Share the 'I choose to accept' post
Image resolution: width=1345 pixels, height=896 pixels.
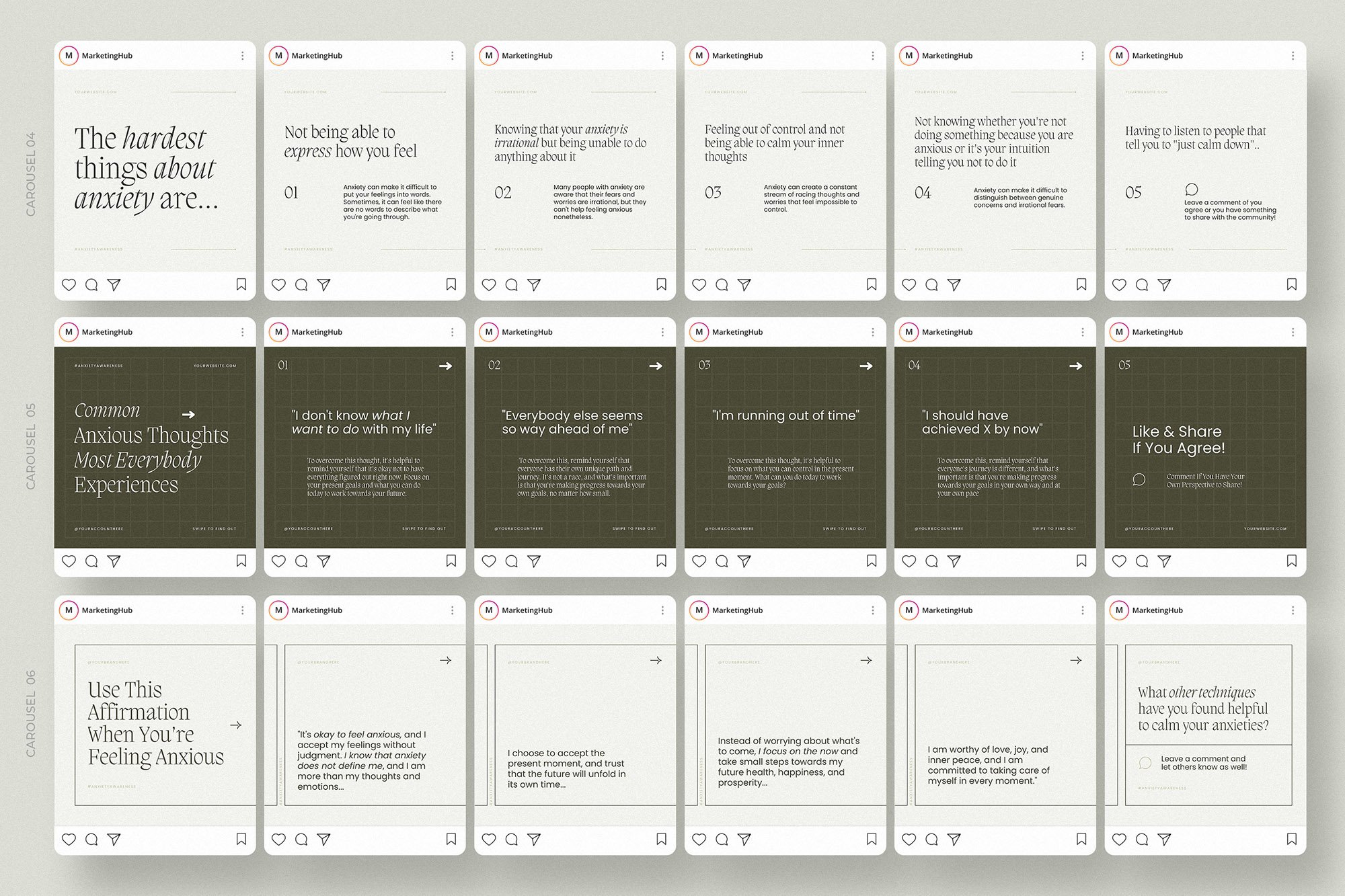[x=534, y=840]
